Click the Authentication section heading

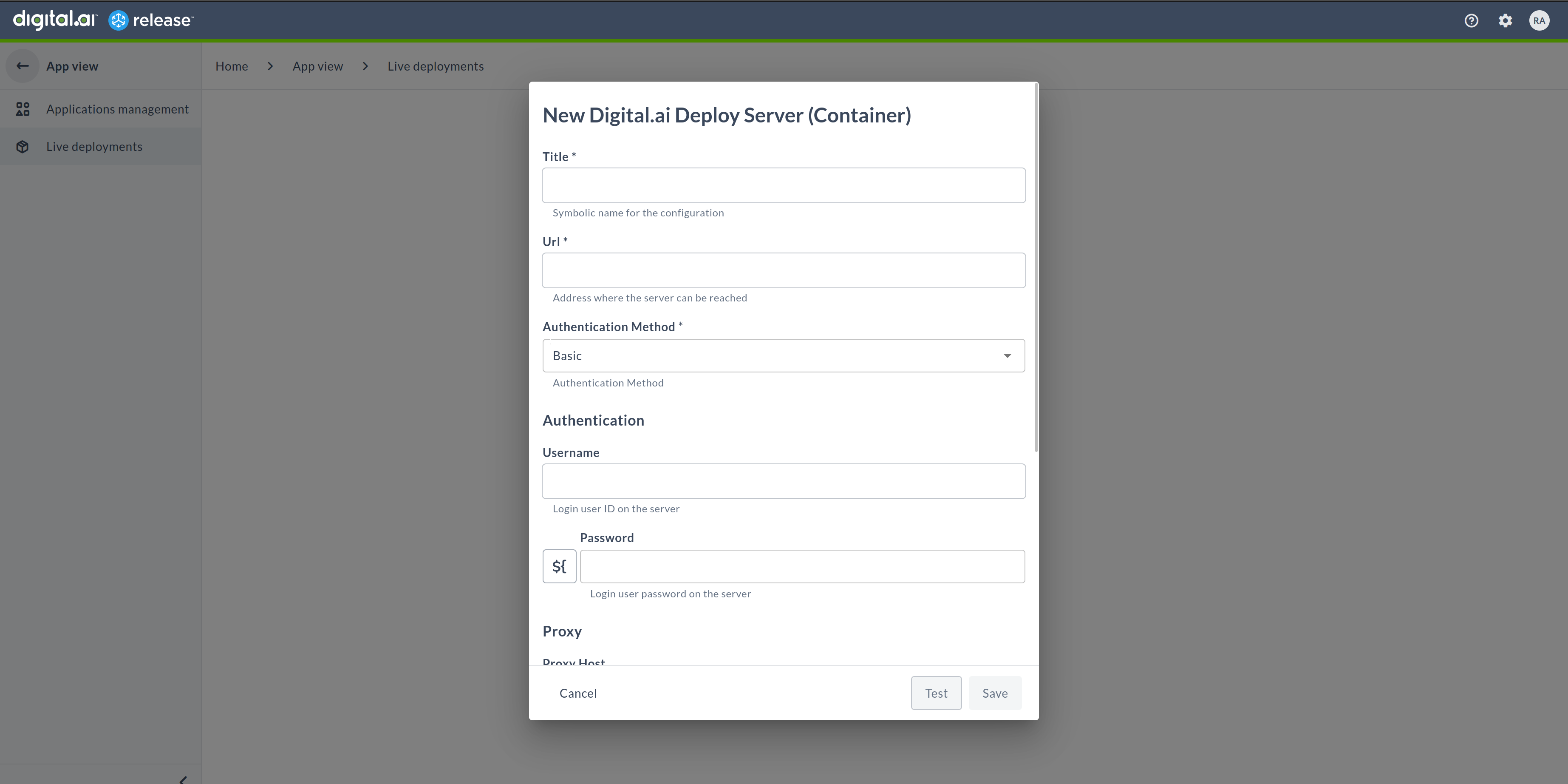click(x=593, y=420)
